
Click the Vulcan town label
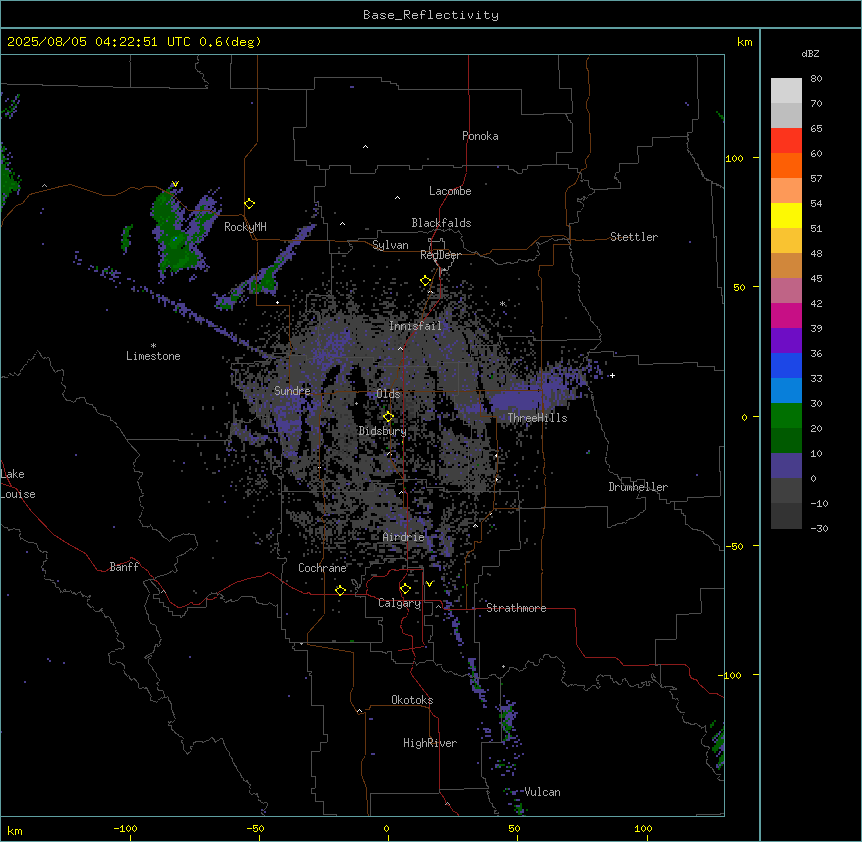[x=543, y=792]
